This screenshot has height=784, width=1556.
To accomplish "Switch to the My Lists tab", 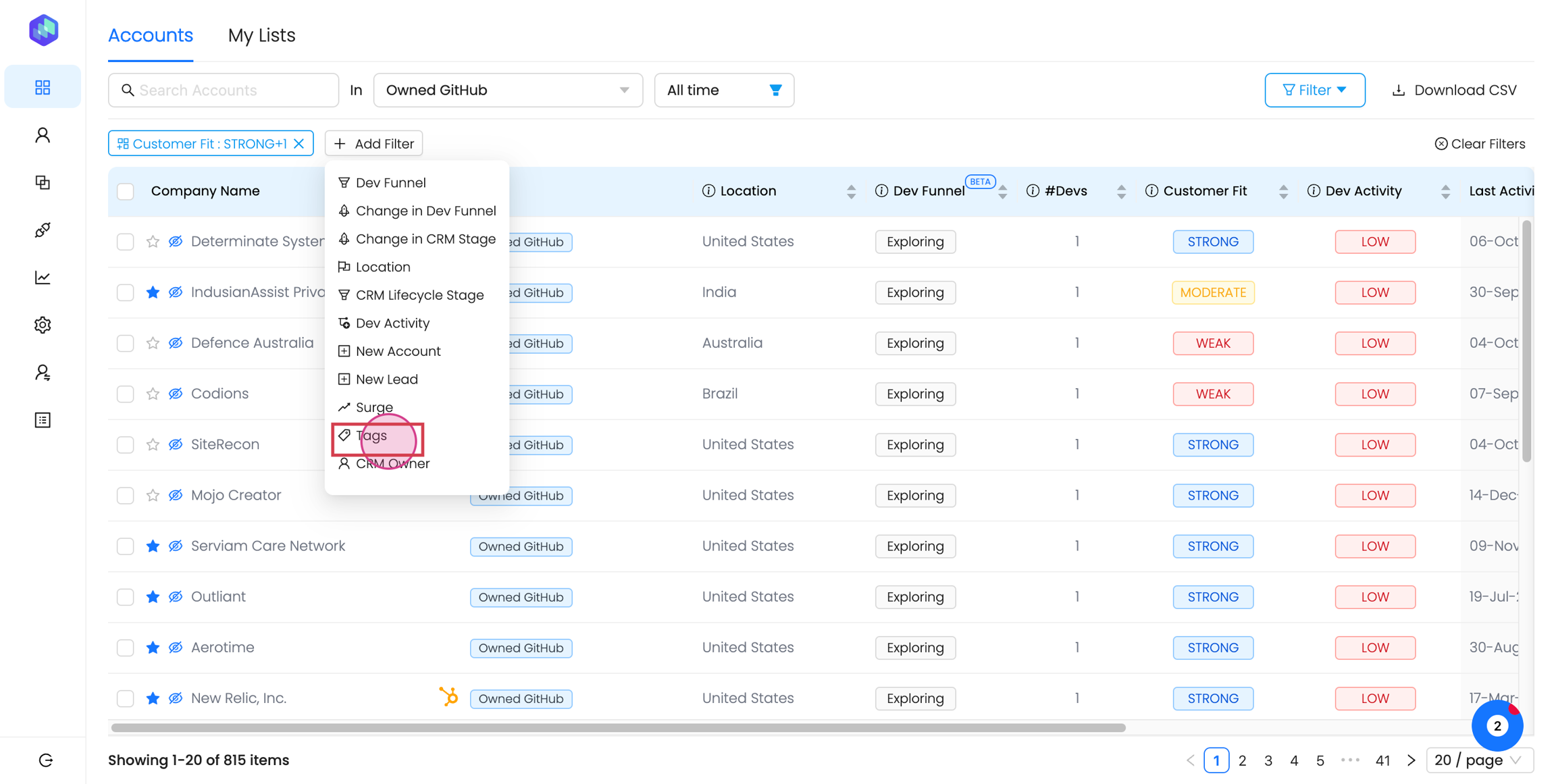I will tap(261, 35).
